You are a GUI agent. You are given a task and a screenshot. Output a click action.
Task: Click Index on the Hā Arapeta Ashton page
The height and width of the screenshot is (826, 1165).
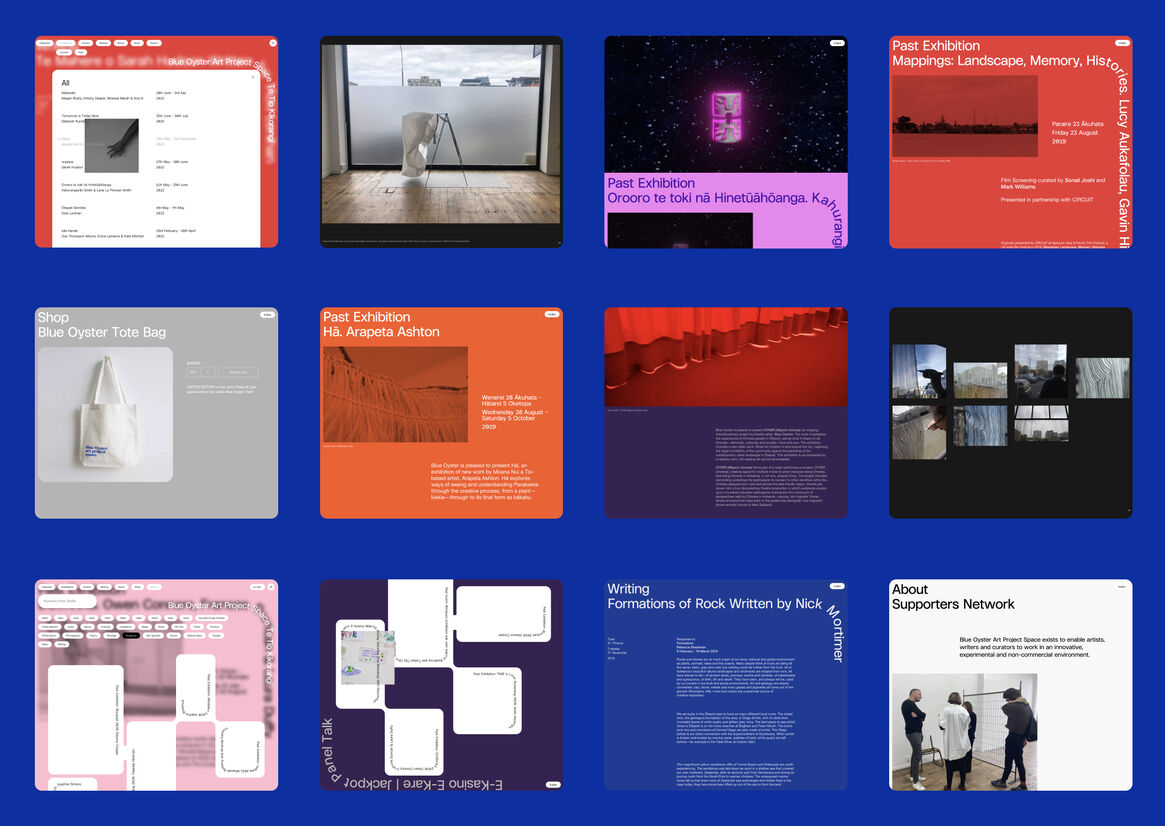(x=552, y=315)
